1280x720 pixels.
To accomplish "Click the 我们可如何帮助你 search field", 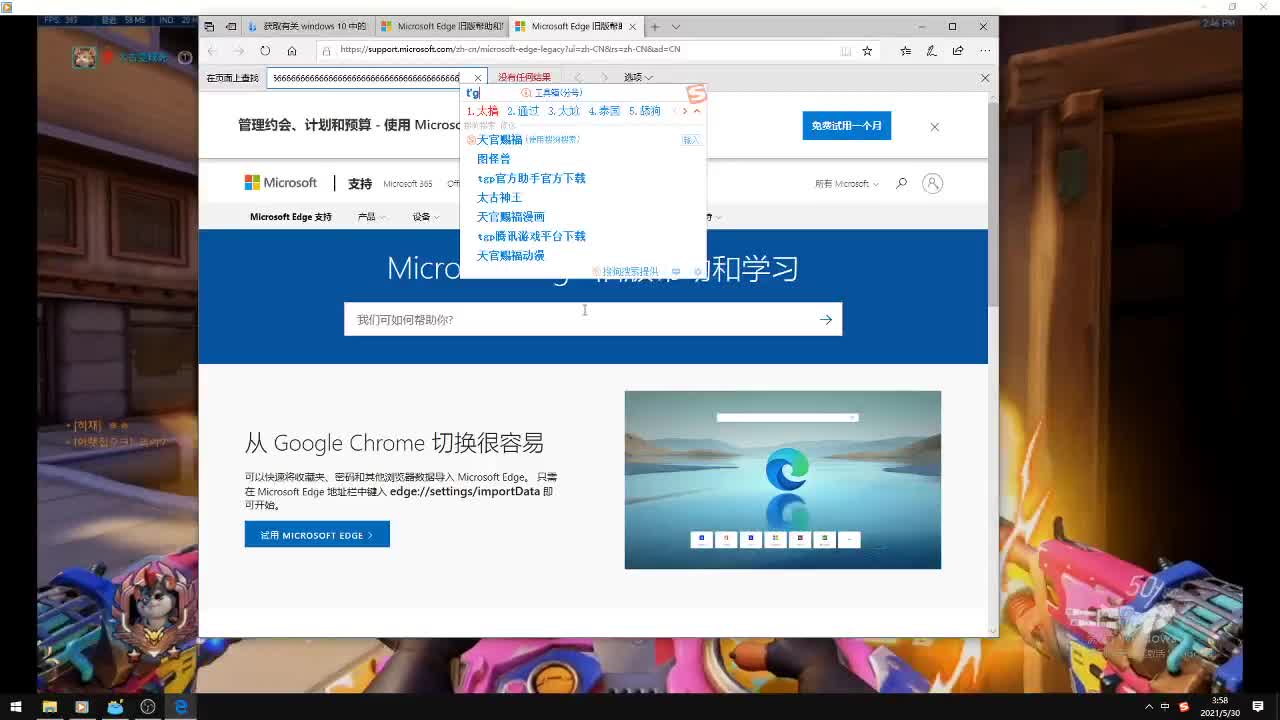I will tap(580, 319).
